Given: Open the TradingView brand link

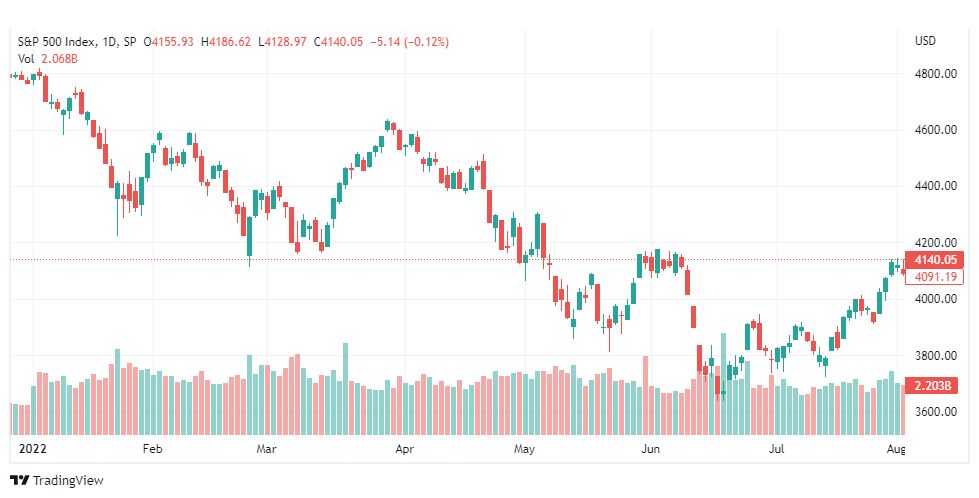Looking at the screenshot, I should [x=57, y=481].
